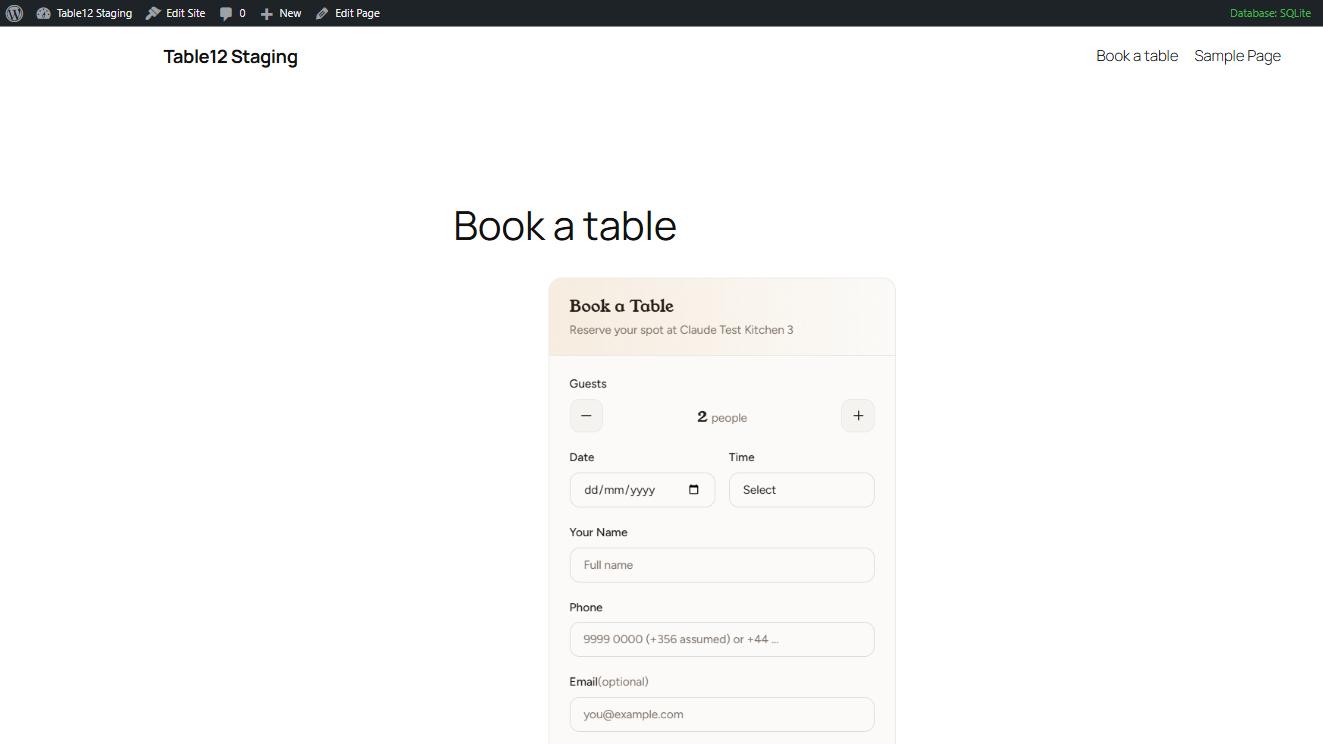This screenshot has width=1323, height=744.
Task: Open the comments bubble icon
Action: click(x=232, y=13)
